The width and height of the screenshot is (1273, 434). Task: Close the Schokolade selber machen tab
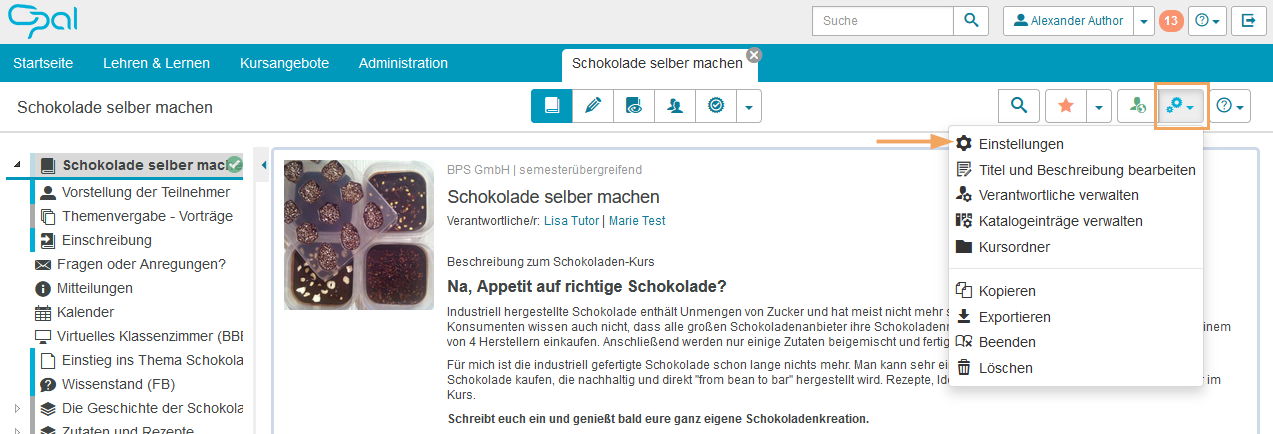pos(754,55)
